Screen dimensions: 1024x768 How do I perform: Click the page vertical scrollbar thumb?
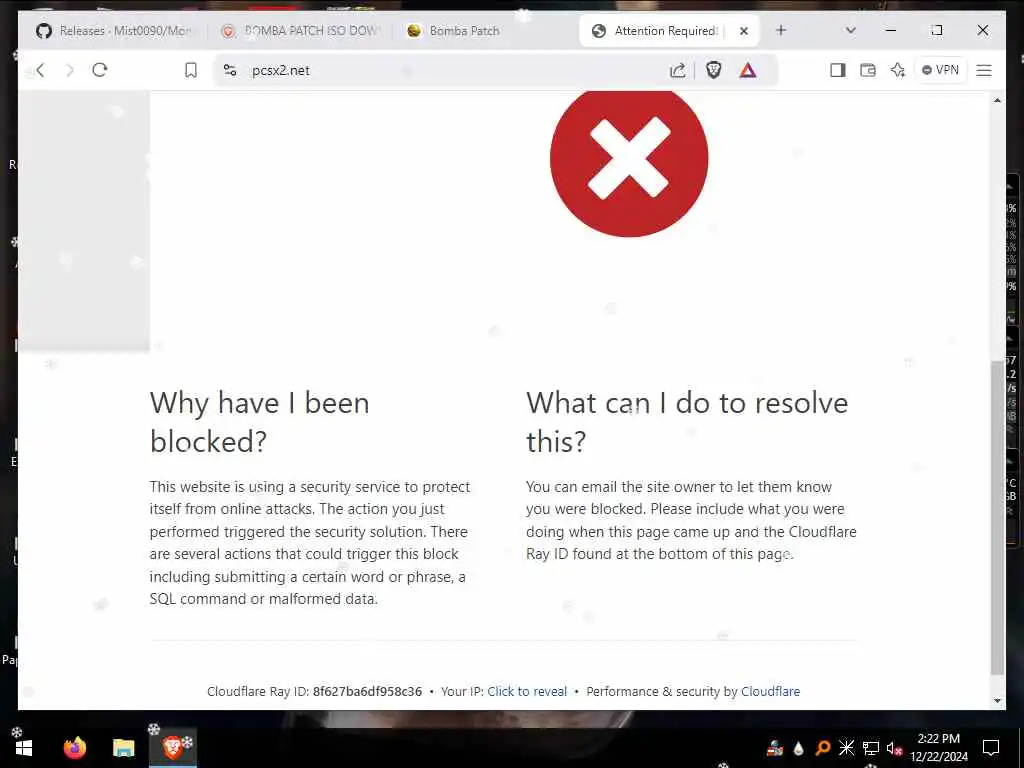997,517
